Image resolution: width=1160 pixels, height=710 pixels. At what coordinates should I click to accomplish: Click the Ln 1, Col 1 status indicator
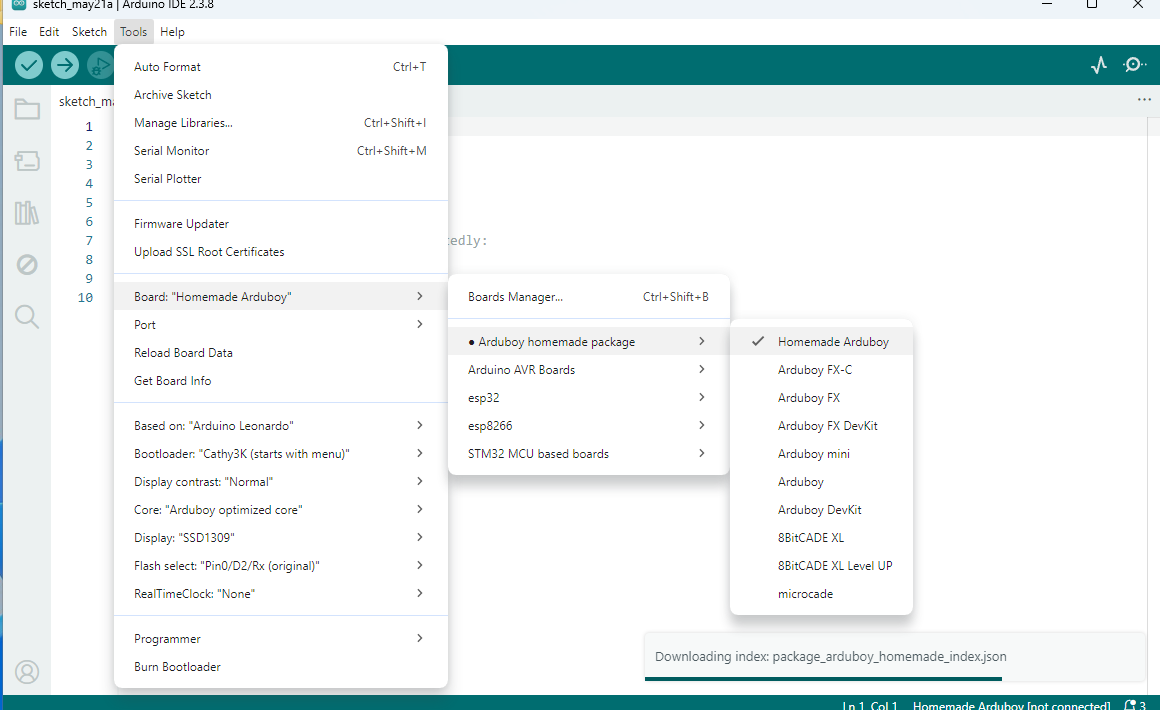tap(869, 705)
